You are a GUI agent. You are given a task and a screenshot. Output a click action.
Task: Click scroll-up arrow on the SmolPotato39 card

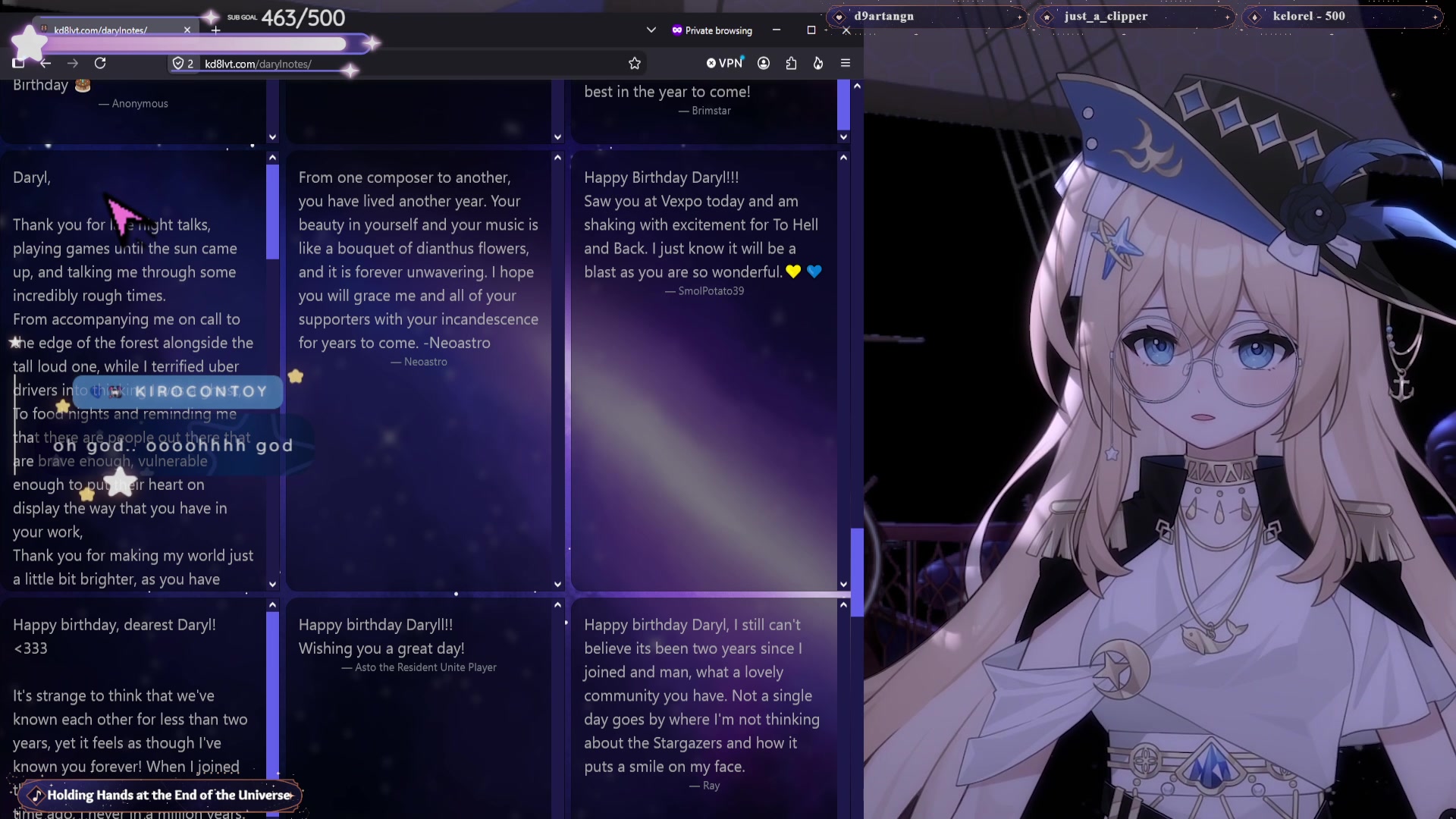(843, 158)
